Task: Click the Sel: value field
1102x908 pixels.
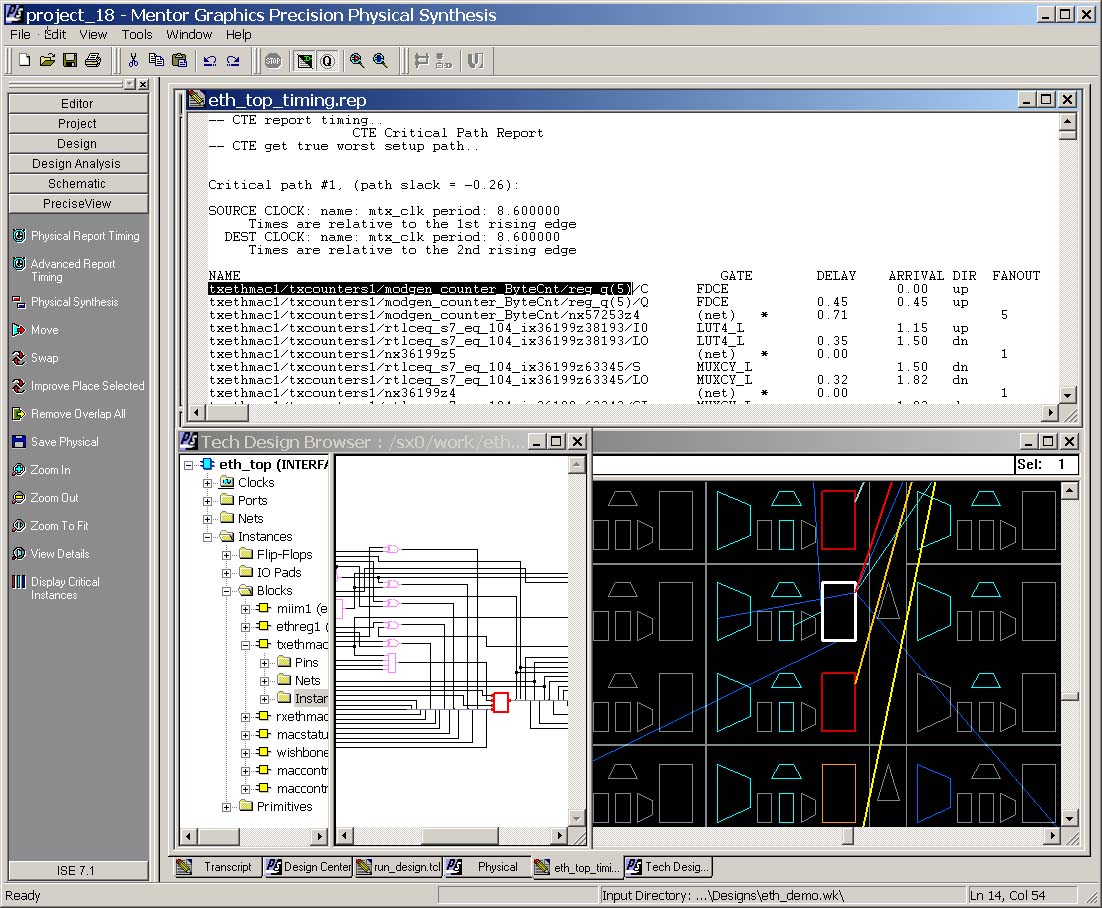Action: click(x=1046, y=465)
